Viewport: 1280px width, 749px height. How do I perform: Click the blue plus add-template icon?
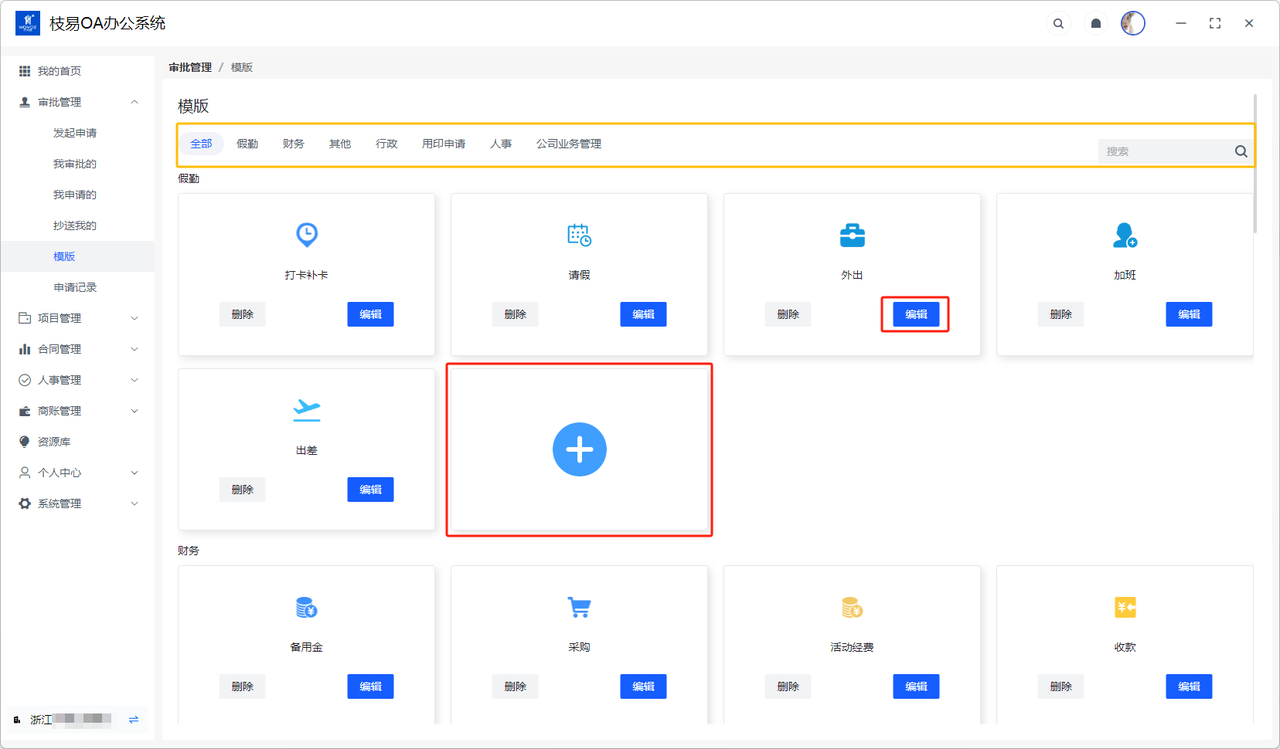[x=580, y=449]
